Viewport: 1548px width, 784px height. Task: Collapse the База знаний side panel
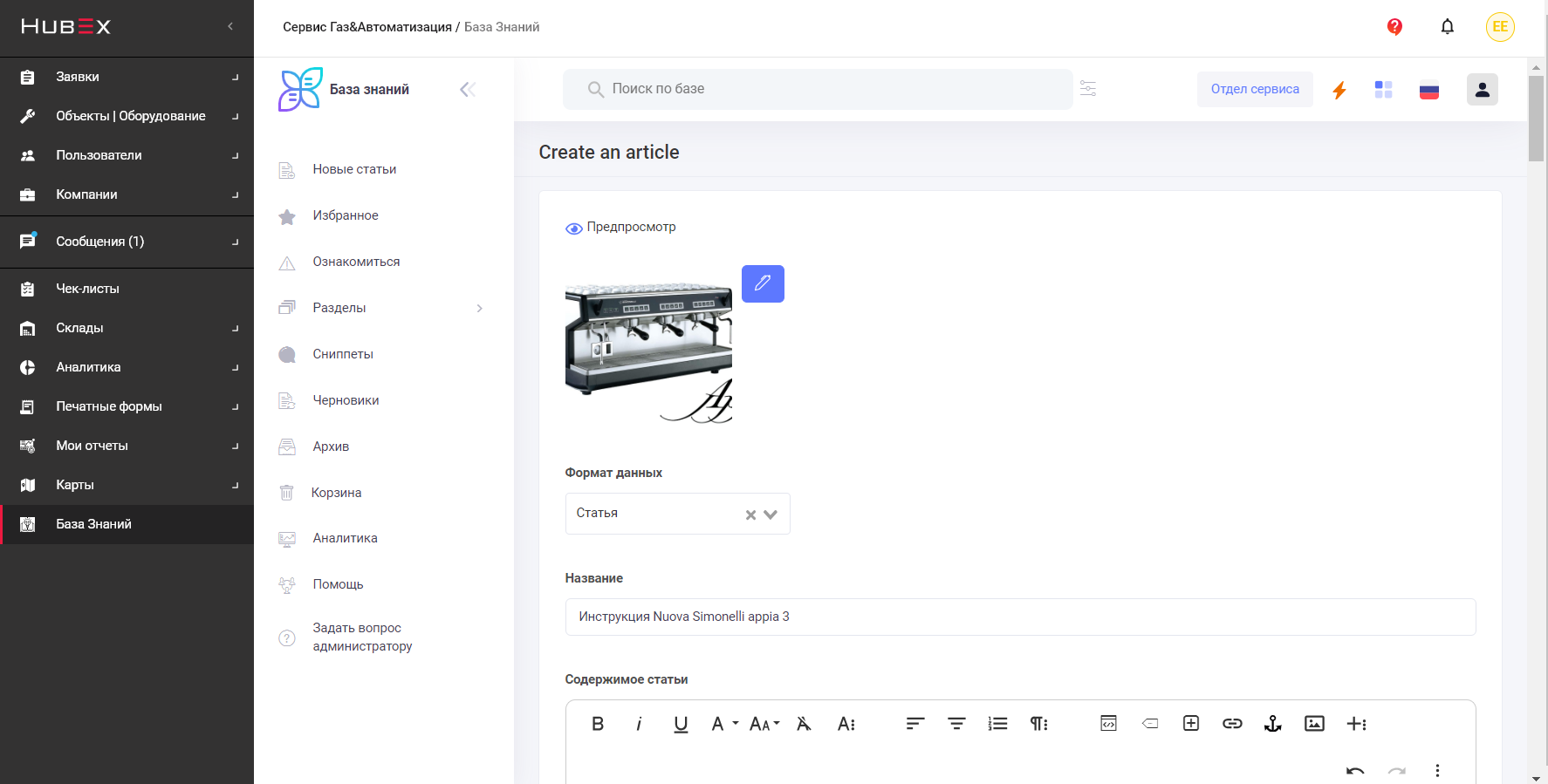click(468, 89)
